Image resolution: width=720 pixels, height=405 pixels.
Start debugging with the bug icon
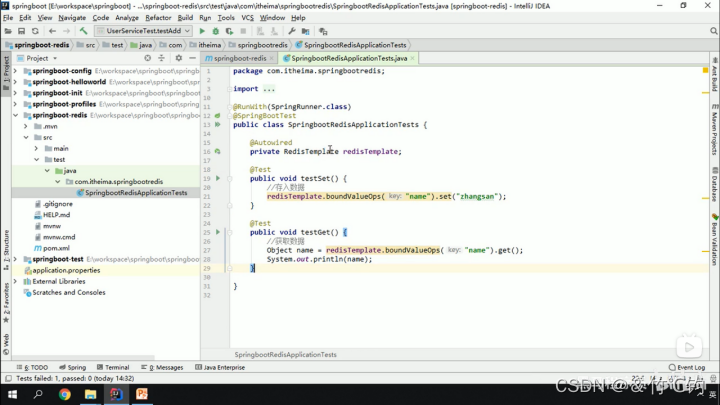point(216,31)
